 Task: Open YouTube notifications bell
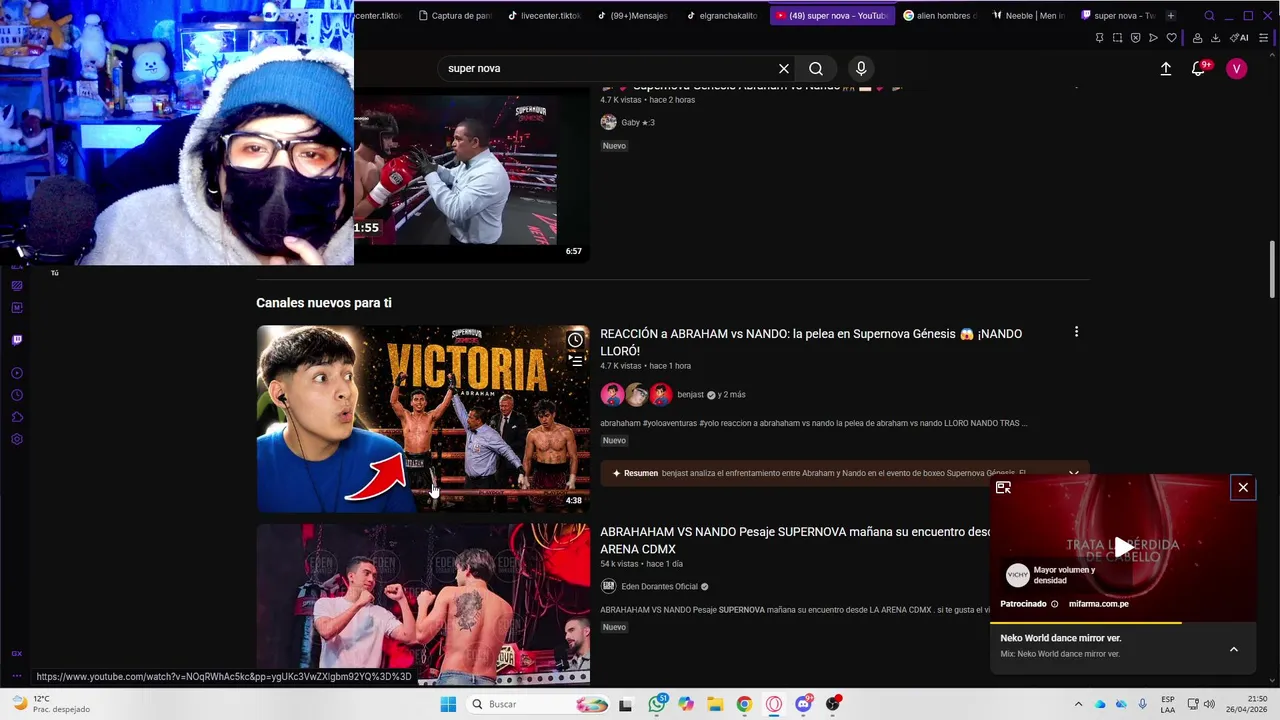point(1198,68)
